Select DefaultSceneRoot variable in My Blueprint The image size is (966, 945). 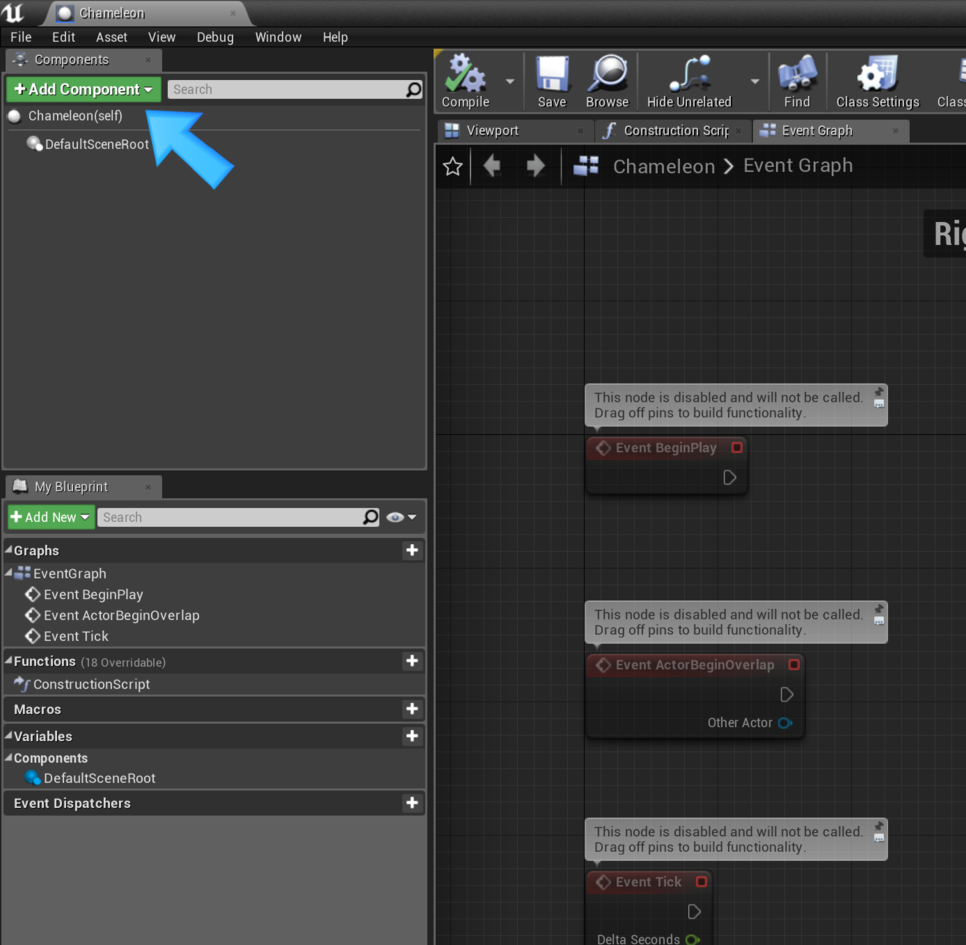pos(99,778)
